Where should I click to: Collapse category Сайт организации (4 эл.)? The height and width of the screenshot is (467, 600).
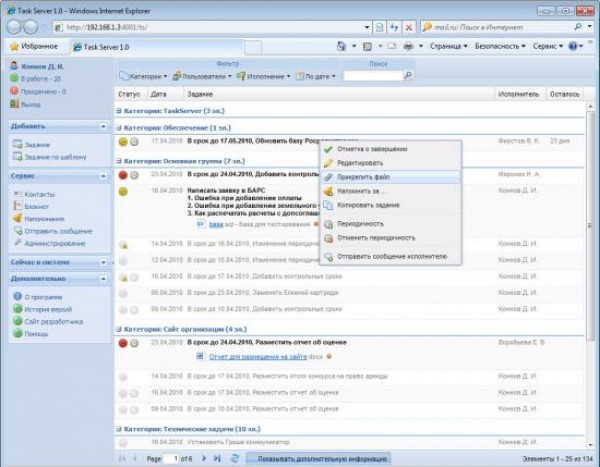119,329
